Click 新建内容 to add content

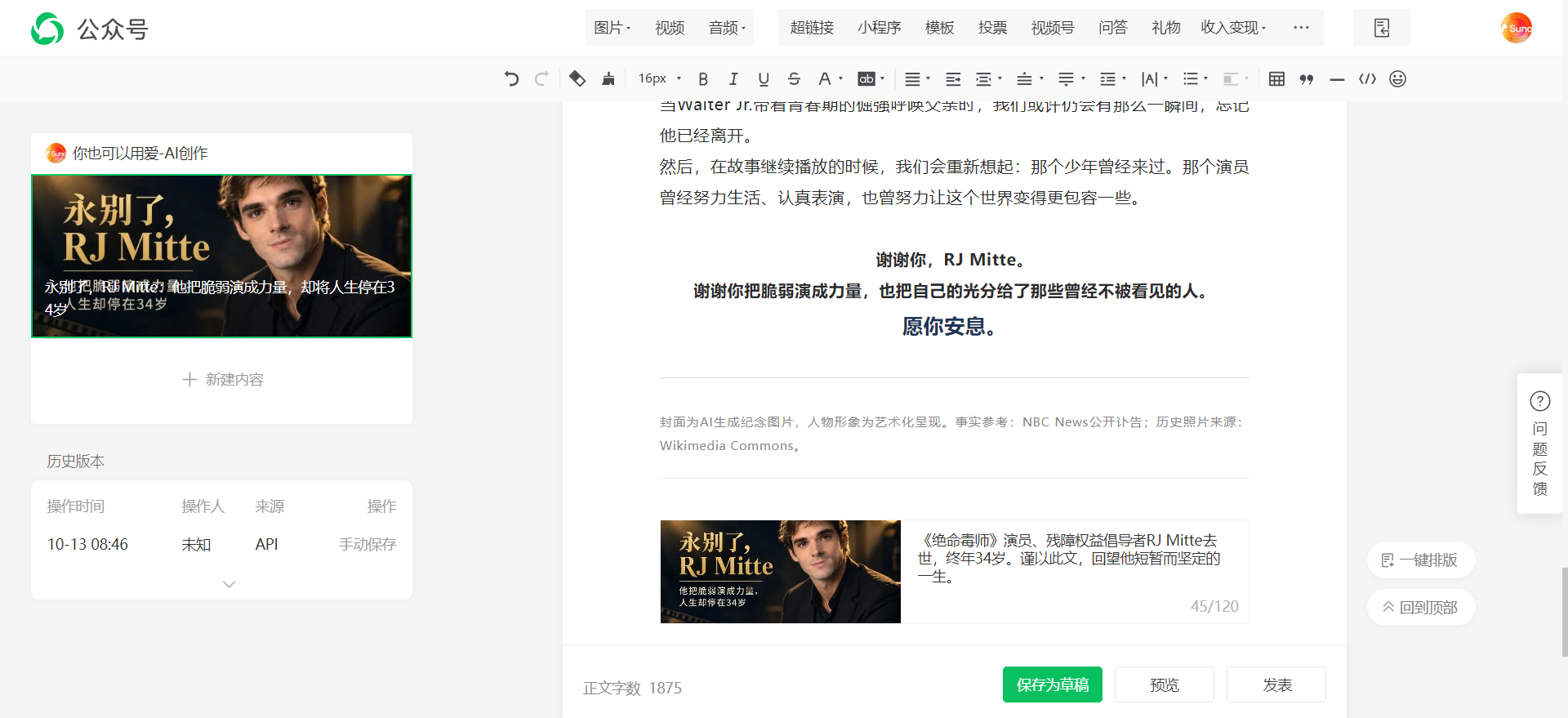point(222,379)
